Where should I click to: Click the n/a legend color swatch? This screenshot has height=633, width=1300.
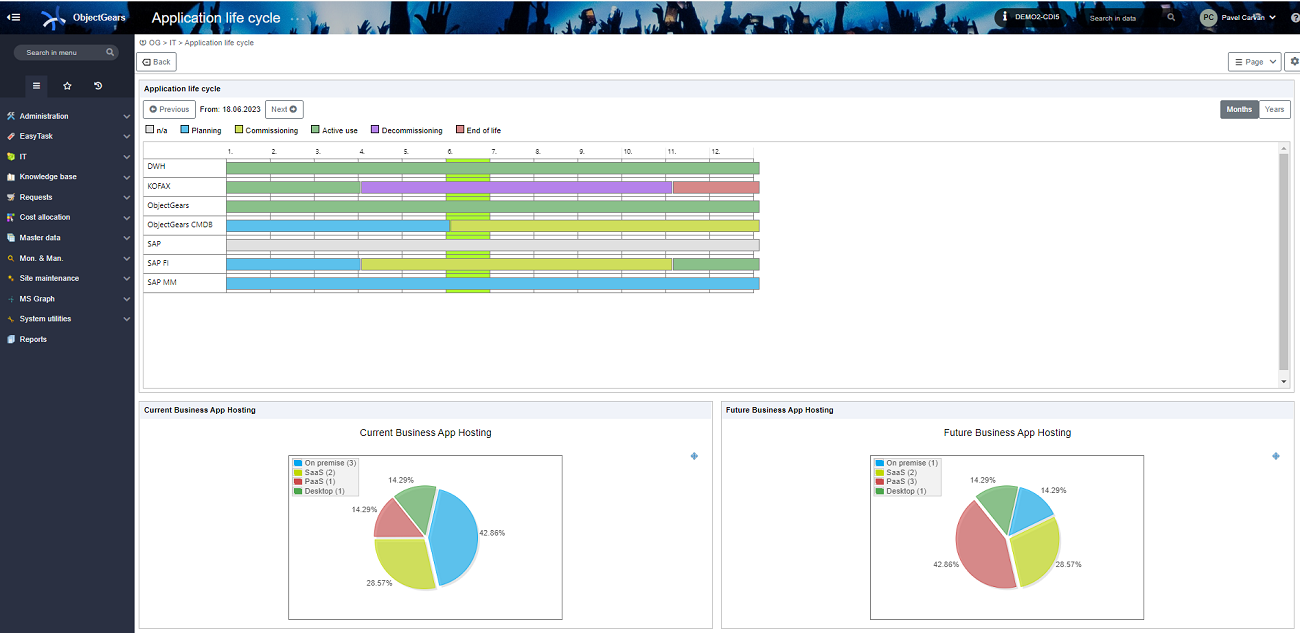[150, 130]
